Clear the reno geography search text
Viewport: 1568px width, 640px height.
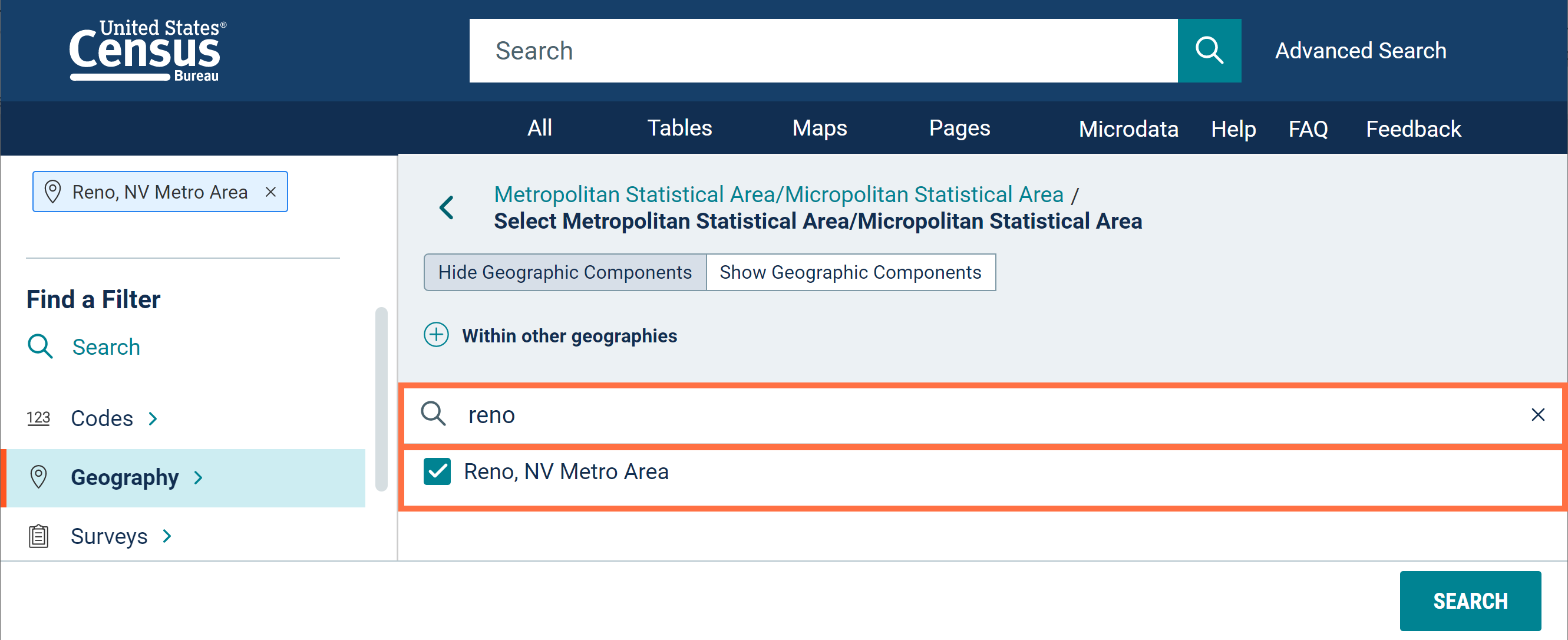coord(1537,415)
